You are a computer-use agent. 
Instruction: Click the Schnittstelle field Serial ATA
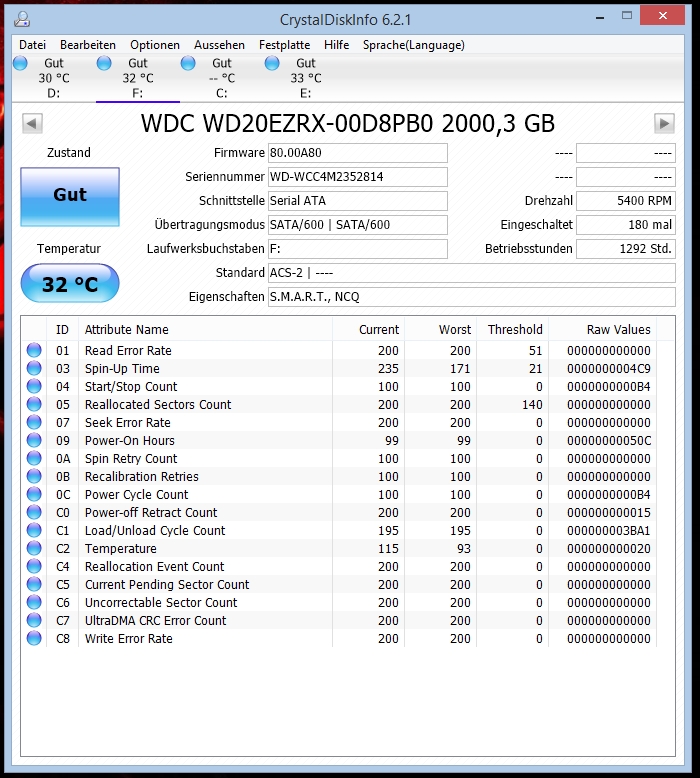(x=358, y=201)
